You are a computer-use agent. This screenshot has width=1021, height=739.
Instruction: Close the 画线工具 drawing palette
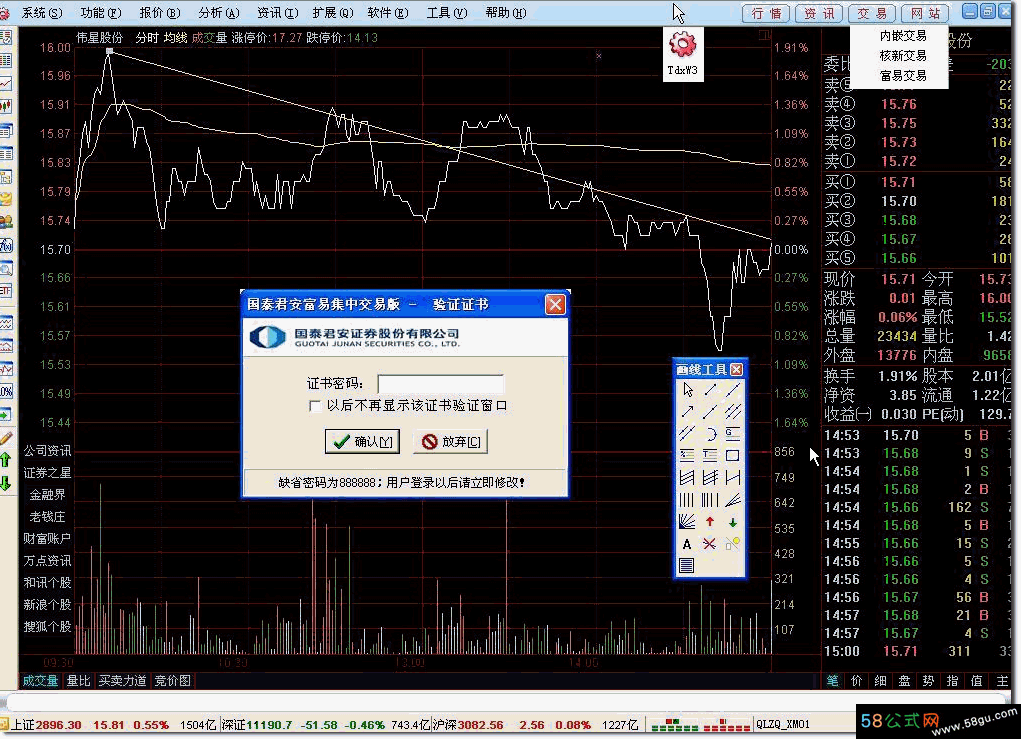tap(736, 370)
